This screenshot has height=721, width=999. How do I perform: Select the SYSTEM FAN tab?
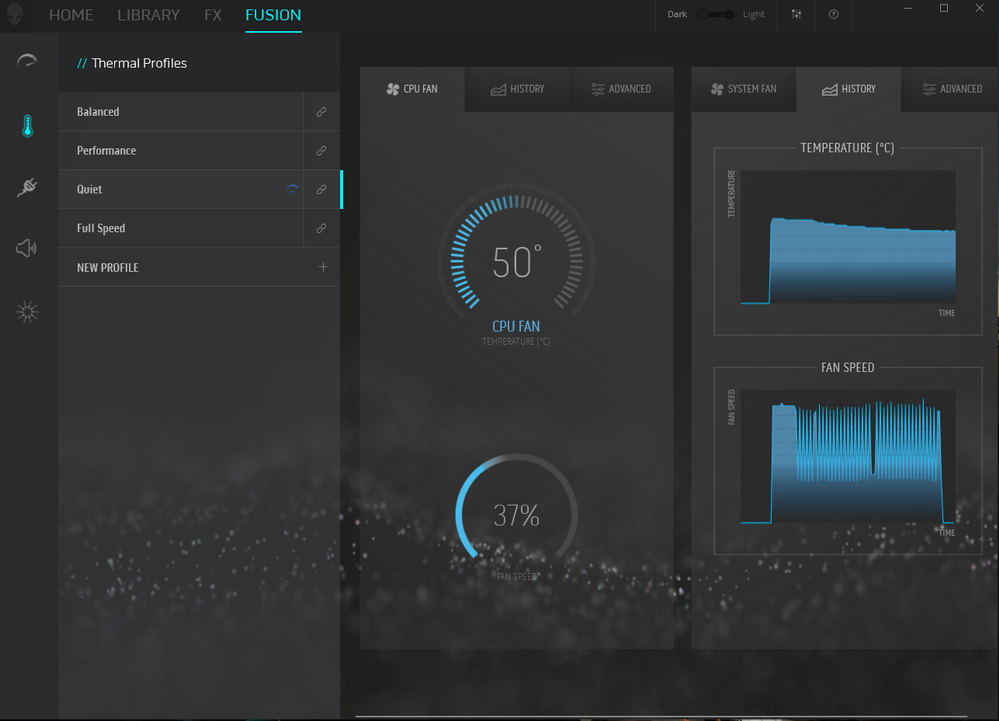click(744, 89)
